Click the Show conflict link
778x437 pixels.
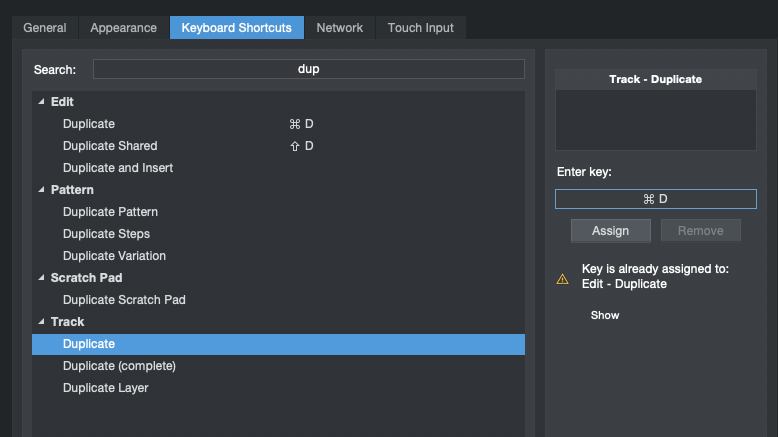point(605,315)
